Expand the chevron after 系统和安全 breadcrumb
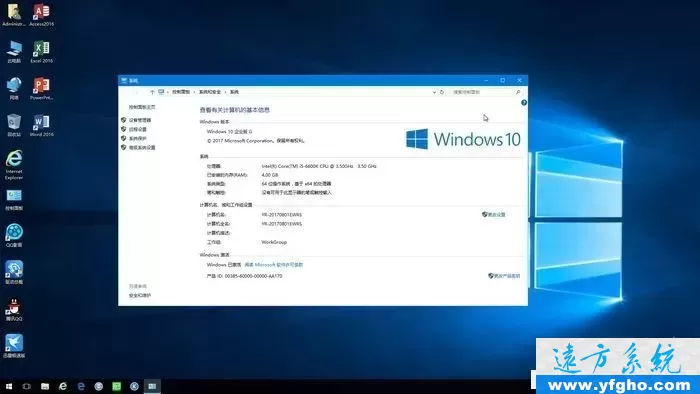700x394 pixels. coord(225,92)
